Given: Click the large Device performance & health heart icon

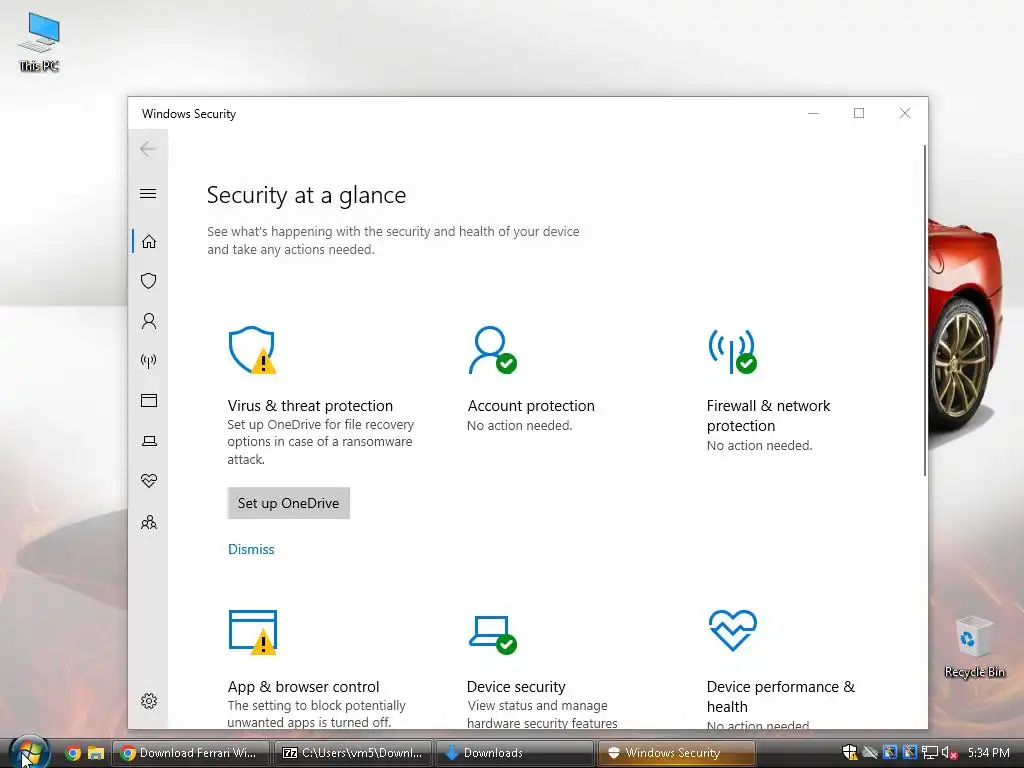Looking at the screenshot, I should coord(733,630).
